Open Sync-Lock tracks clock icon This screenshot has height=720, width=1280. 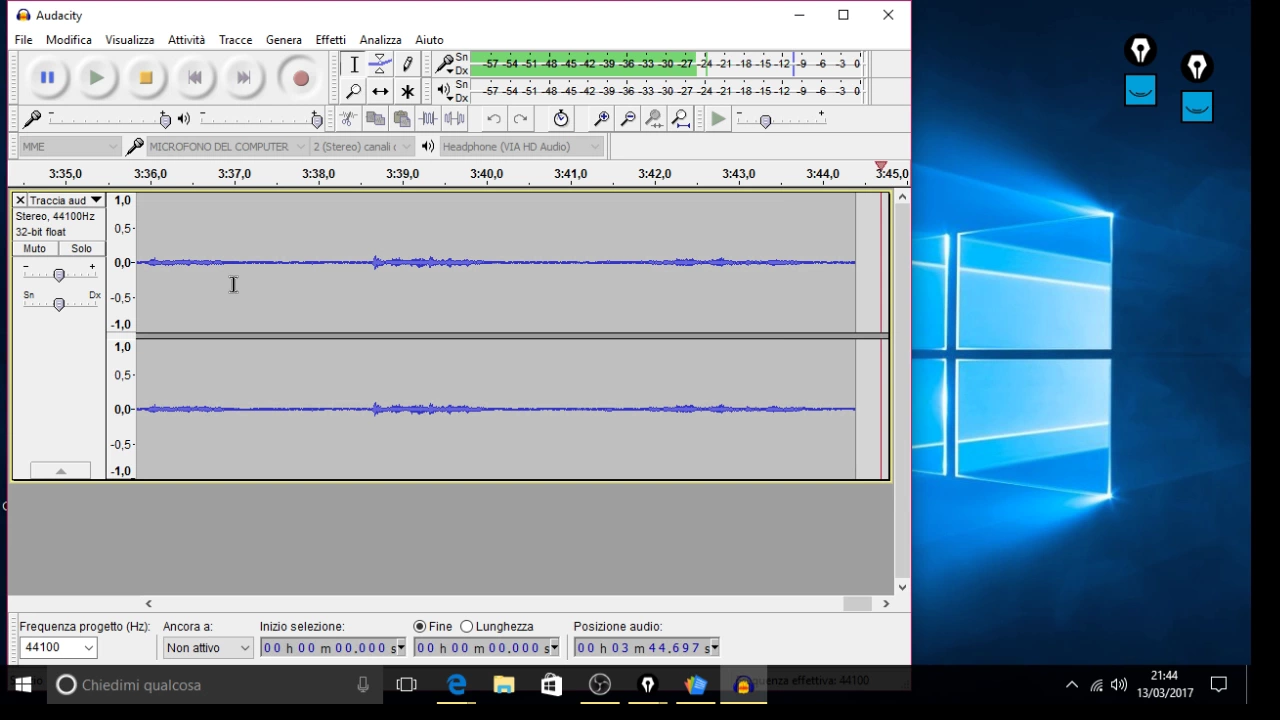pos(561,119)
